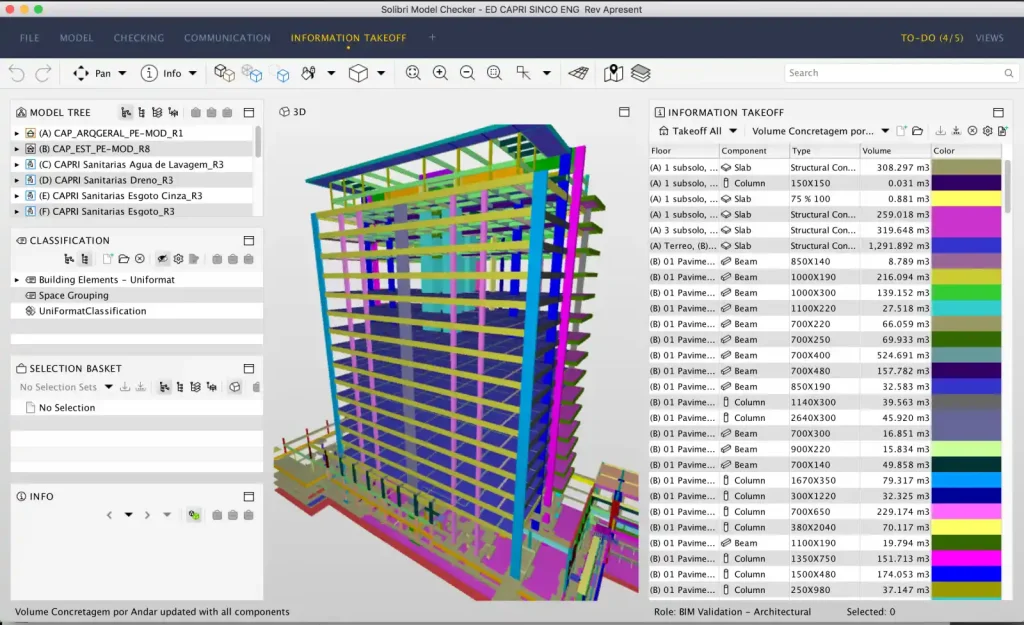Screen dimensions: 1024x625
Task: Toggle the 3D cube button in Selection Basket
Action: coord(234,387)
